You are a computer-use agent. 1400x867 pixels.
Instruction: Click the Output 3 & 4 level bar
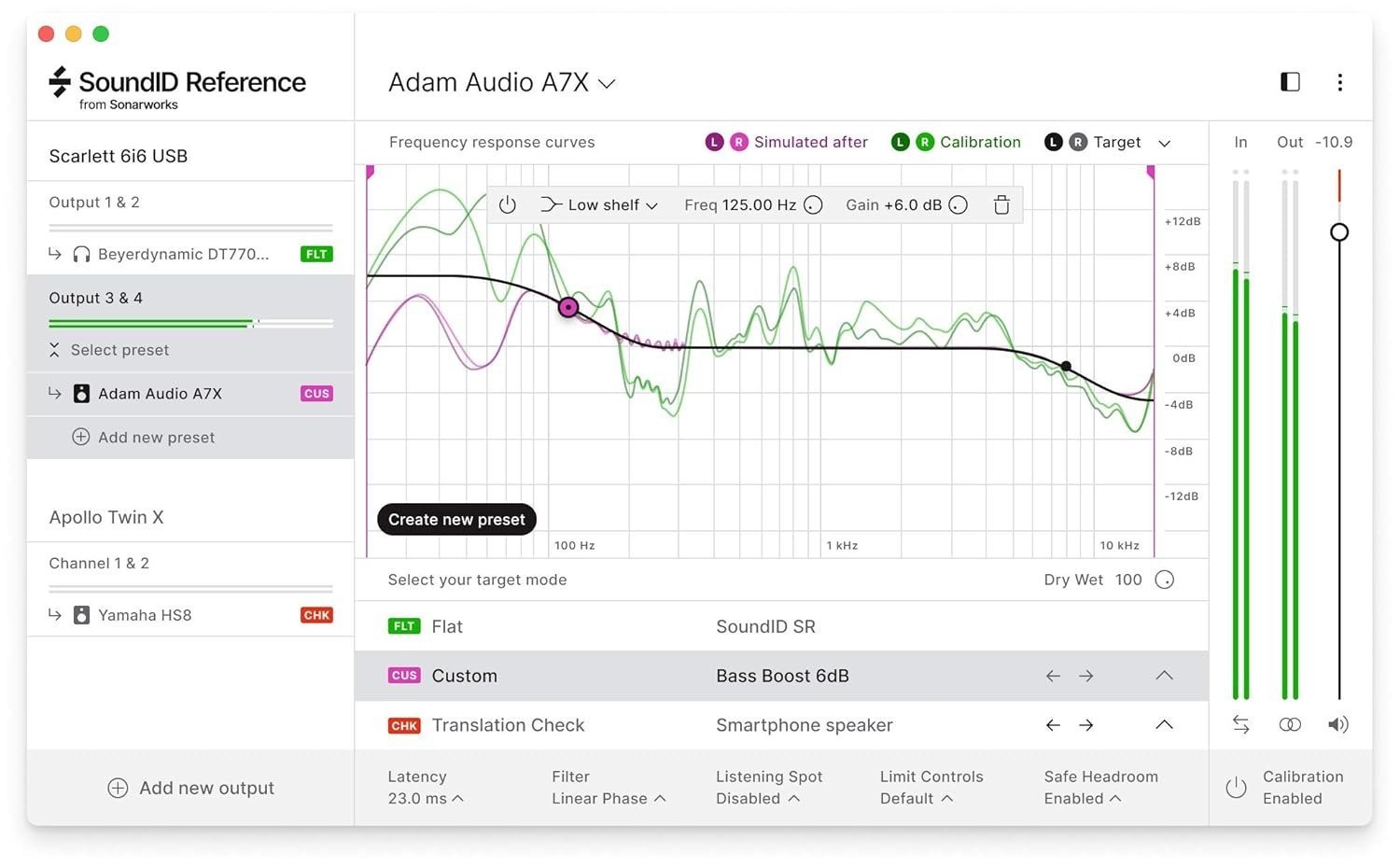tap(190, 324)
